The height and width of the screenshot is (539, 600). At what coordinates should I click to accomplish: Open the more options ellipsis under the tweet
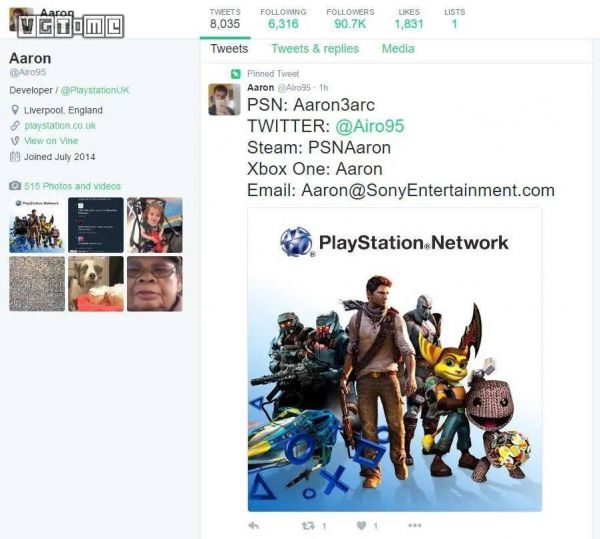[414, 525]
